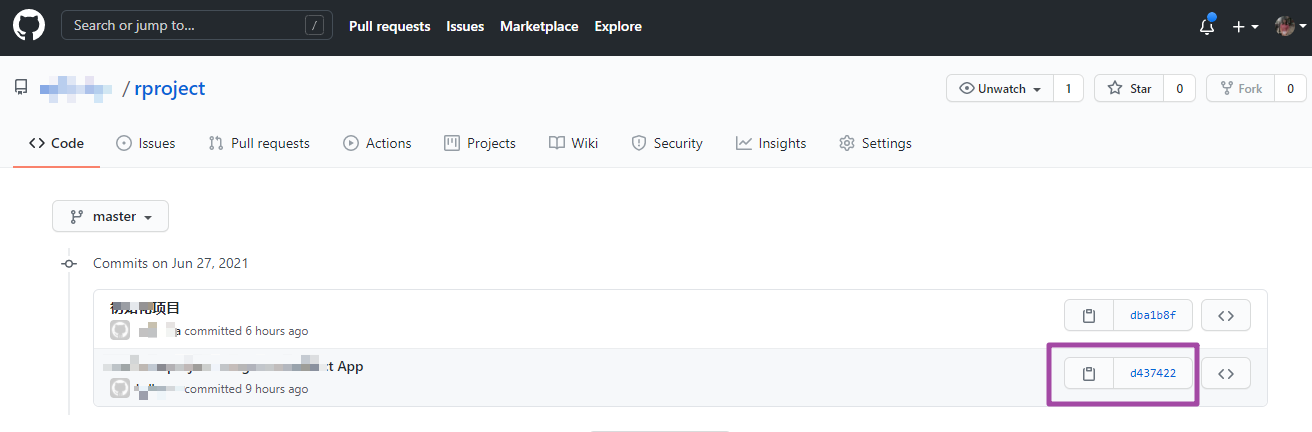
Task: Open the GitHub home logo
Action: 29,26
